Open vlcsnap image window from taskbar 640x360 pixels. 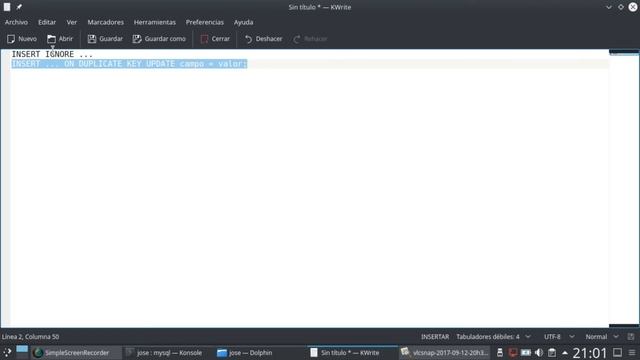click(444, 353)
